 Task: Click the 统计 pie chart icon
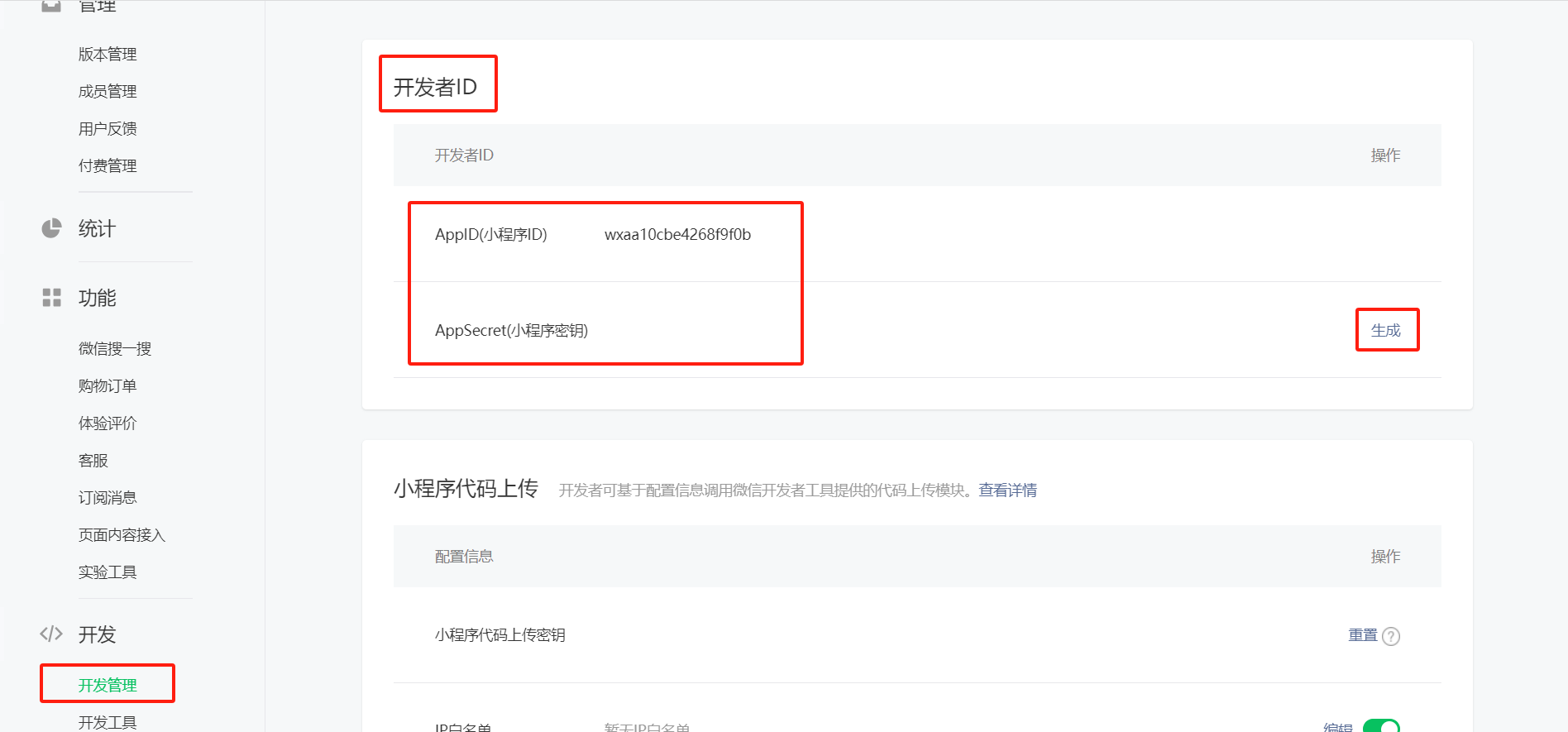pos(51,228)
